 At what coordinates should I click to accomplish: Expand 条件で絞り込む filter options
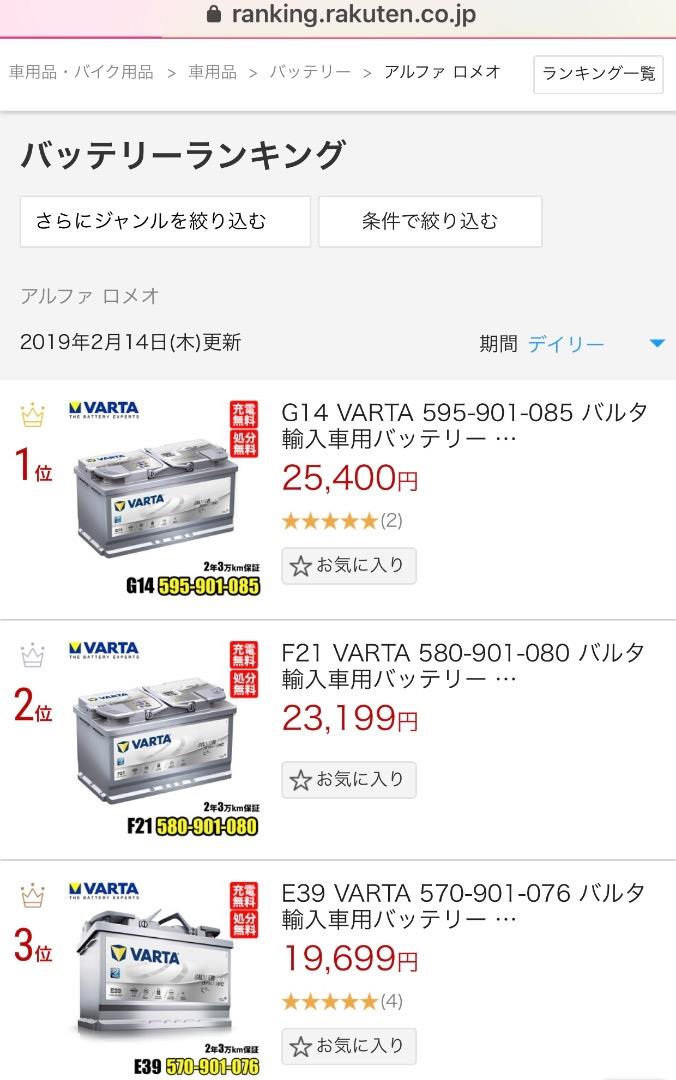[430, 221]
